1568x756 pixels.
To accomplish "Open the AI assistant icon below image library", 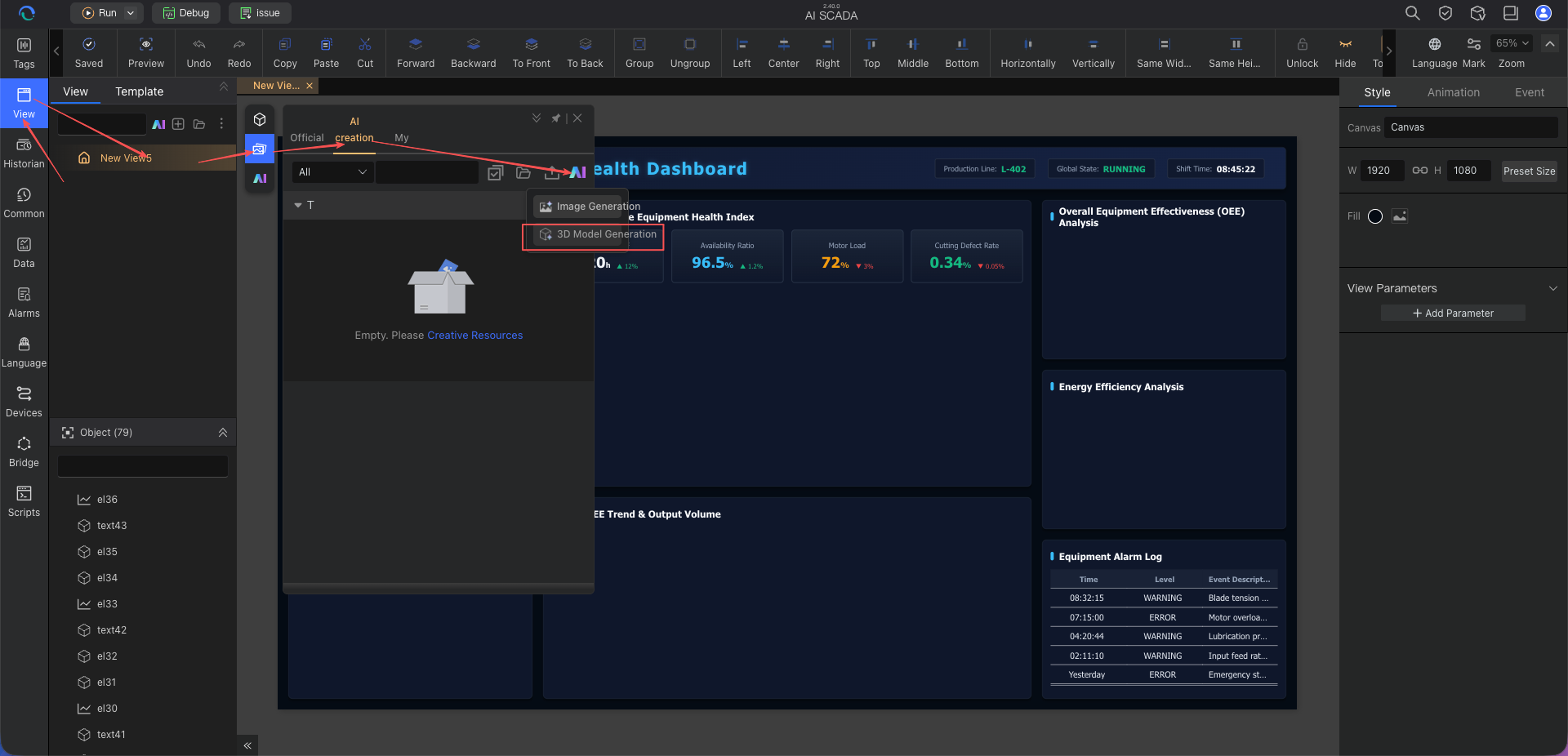I will point(260,178).
